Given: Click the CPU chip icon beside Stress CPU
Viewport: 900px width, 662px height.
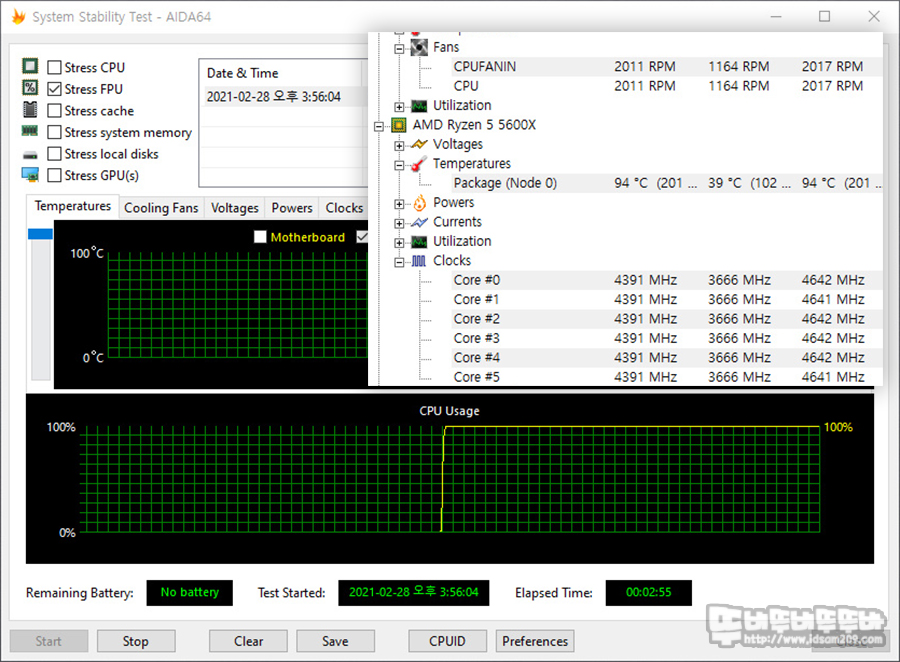Looking at the screenshot, I should pos(30,66).
